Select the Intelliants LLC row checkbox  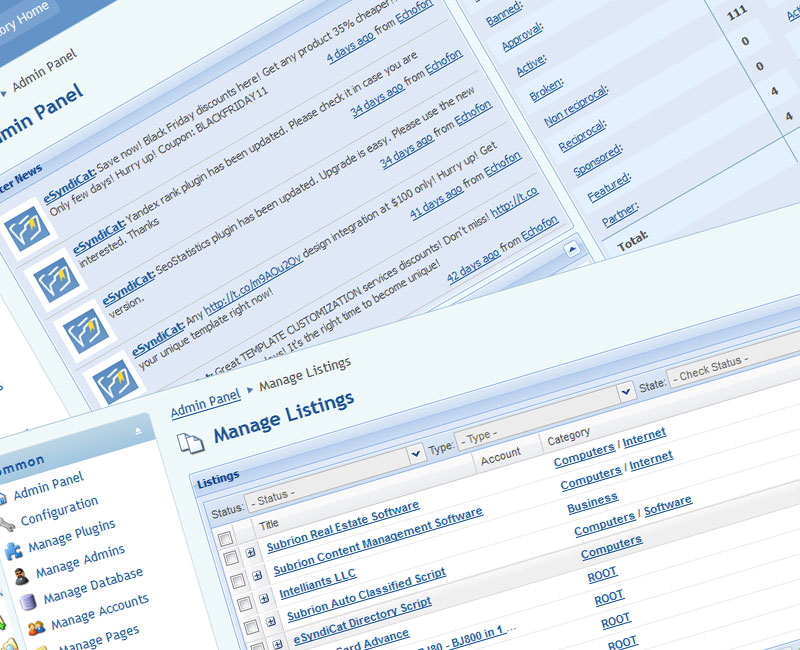tap(244, 604)
